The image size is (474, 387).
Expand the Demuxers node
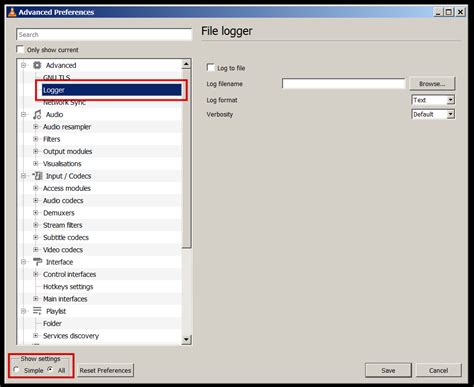click(36, 213)
